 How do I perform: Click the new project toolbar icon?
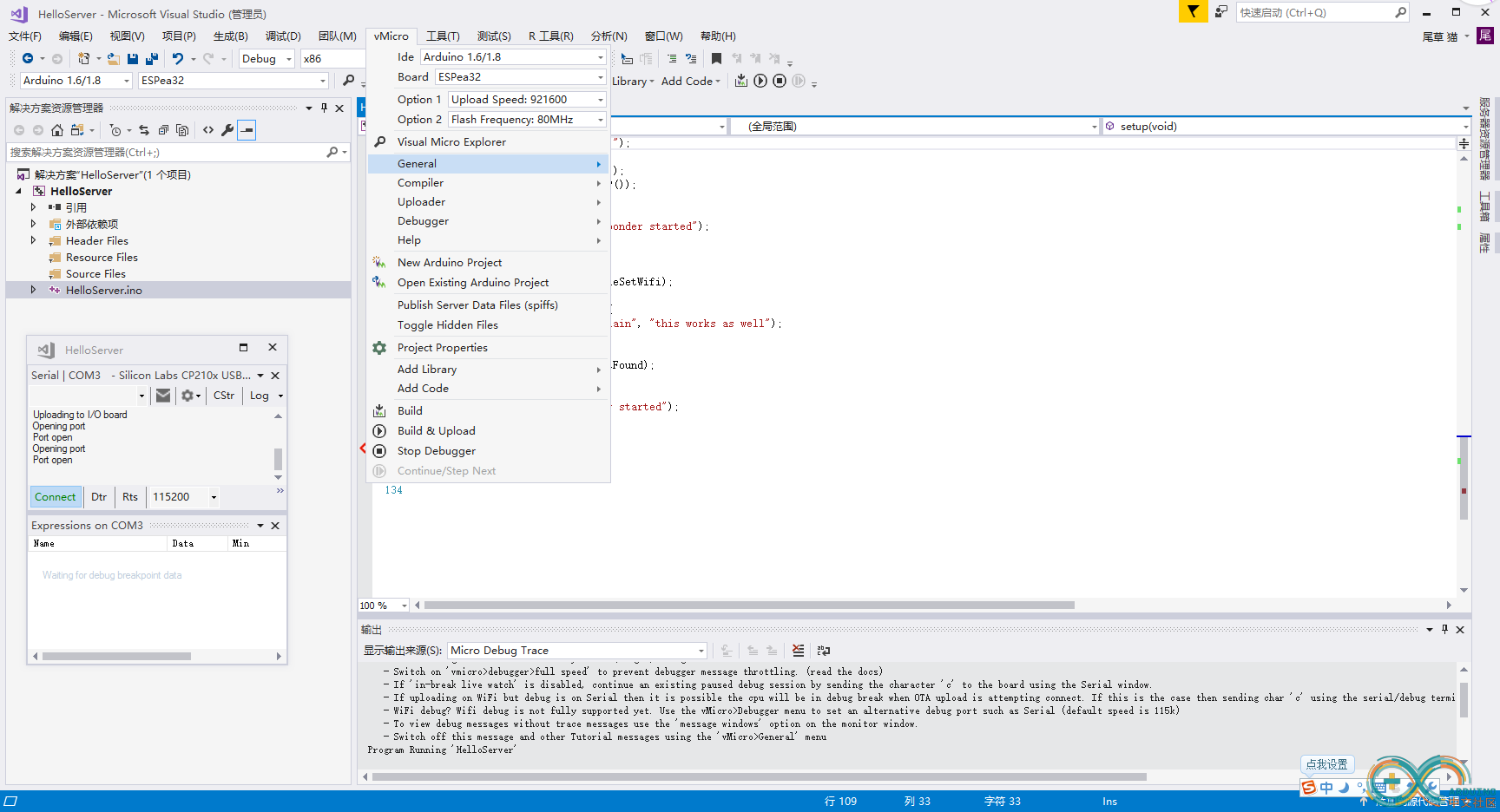coord(83,58)
